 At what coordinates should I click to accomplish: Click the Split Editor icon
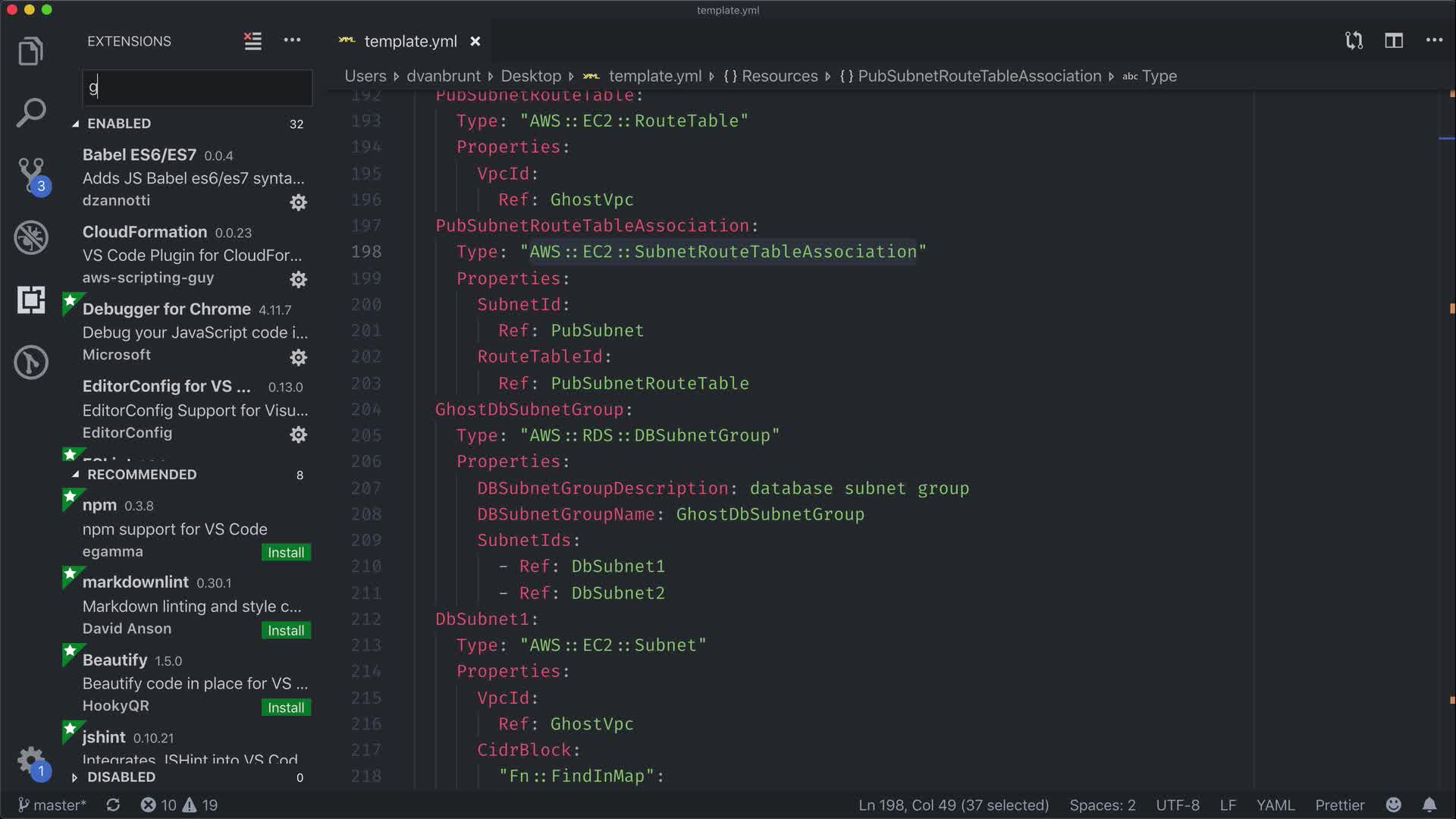click(1394, 41)
